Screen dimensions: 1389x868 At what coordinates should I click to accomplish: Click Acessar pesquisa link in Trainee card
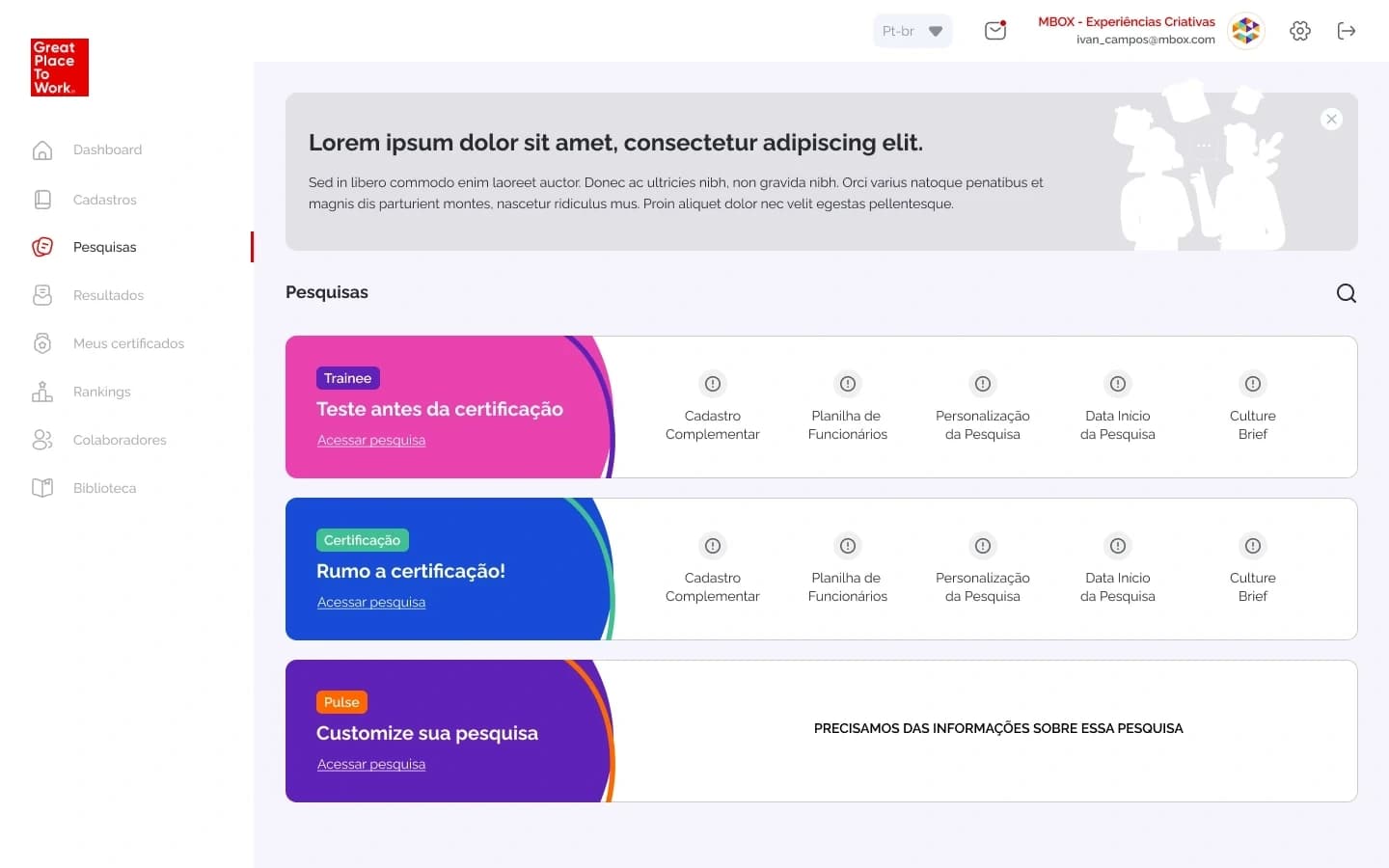coord(371,440)
